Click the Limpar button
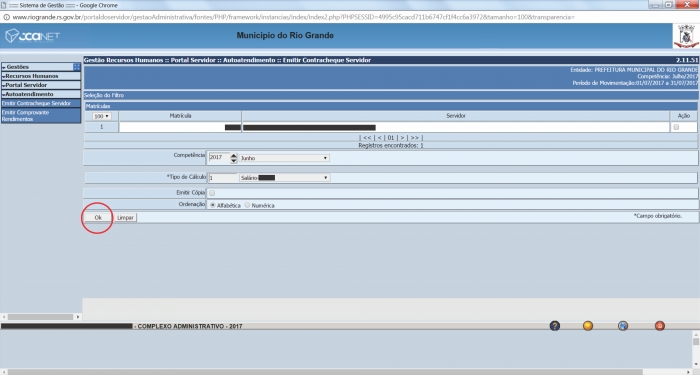 click(x=125, y=217)
